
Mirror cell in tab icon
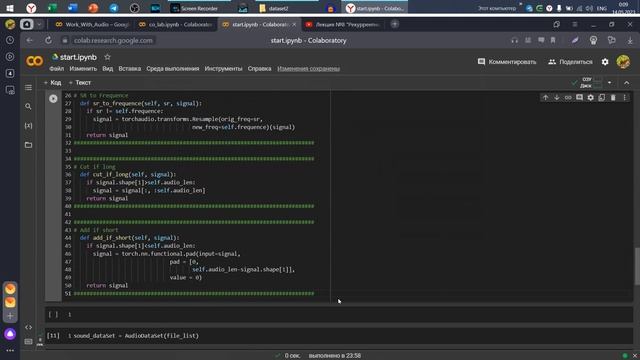click(x=602, y=98)
